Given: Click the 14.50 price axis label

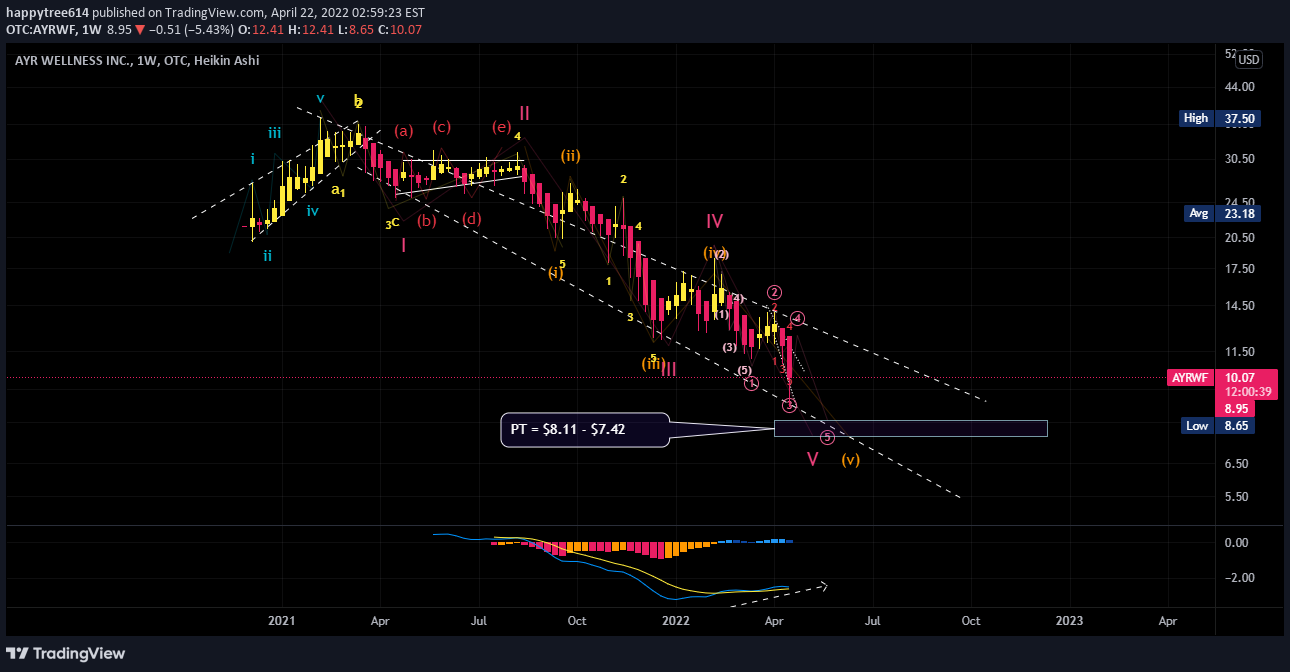Looking at the screenshot, I should click(x=1240, y=306).
